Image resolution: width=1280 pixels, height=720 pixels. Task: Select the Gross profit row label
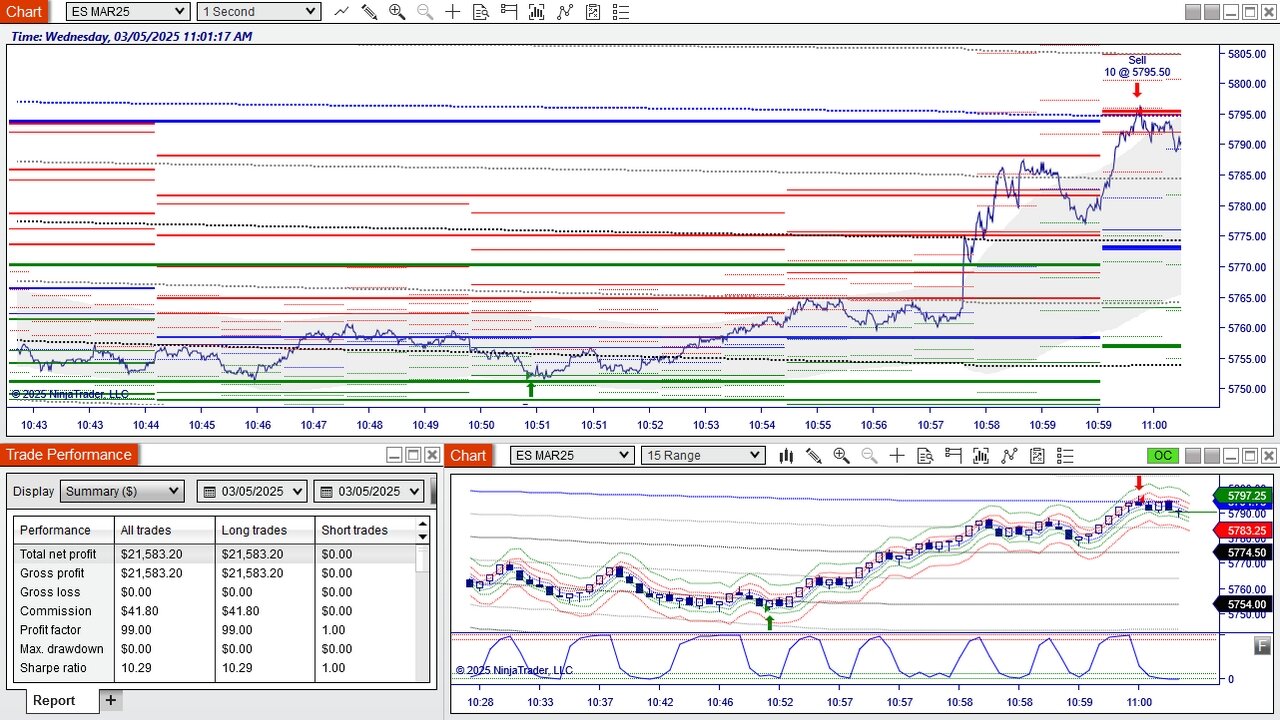pos(52,573)
